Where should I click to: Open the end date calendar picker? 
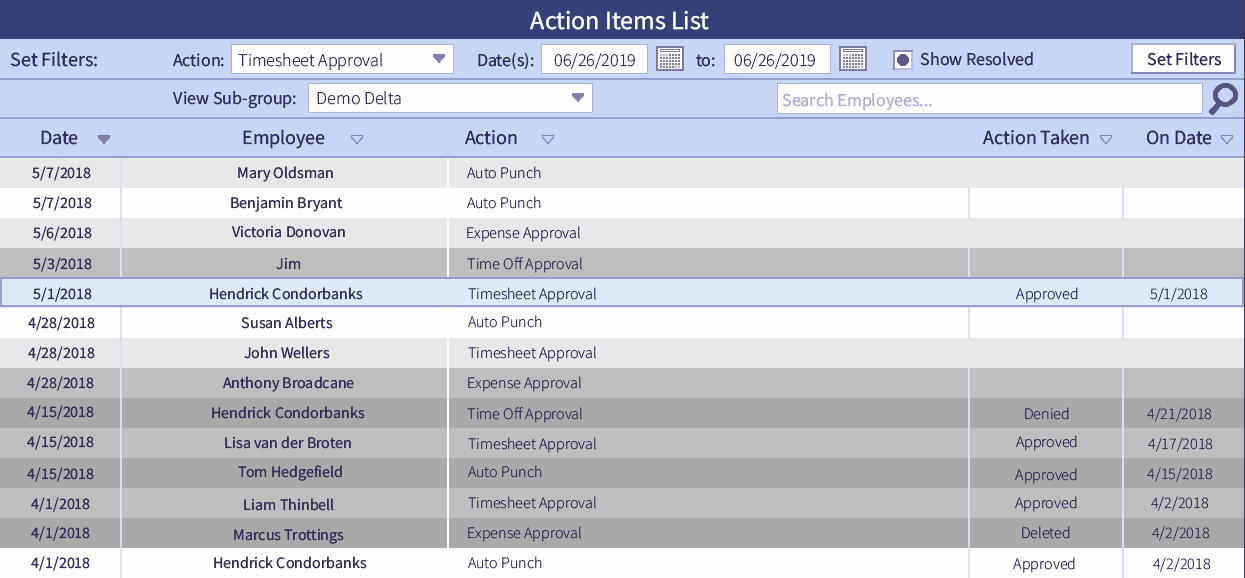click(x=852, y=58)
